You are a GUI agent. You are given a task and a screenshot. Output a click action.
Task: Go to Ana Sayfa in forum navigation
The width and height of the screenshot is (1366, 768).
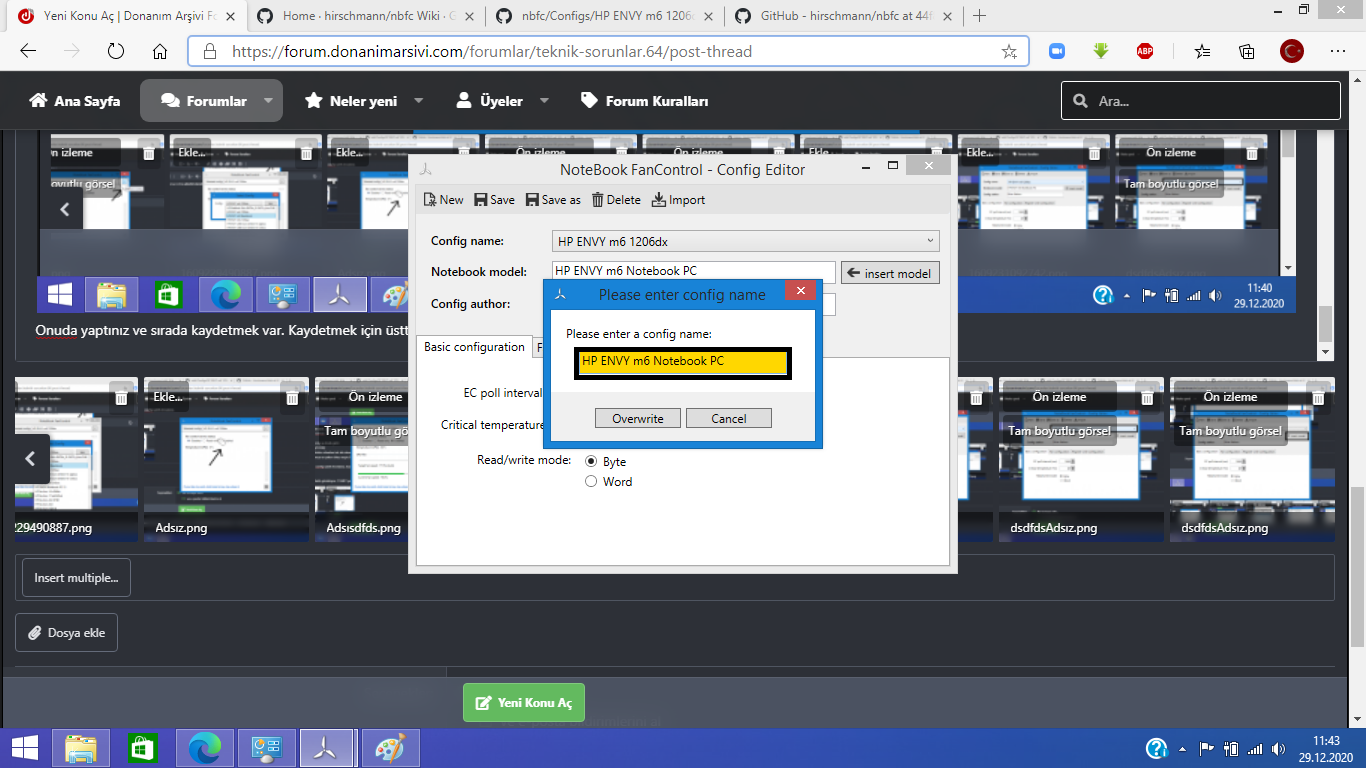tap(75, 101)
